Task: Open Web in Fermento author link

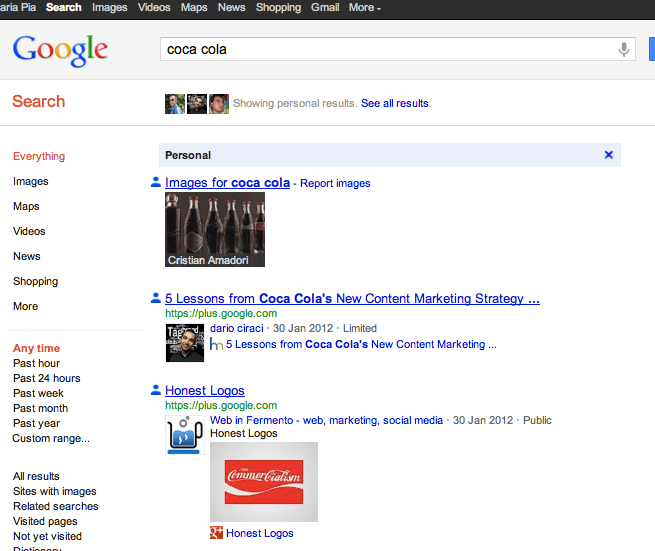Action: (x=326, y=420)
